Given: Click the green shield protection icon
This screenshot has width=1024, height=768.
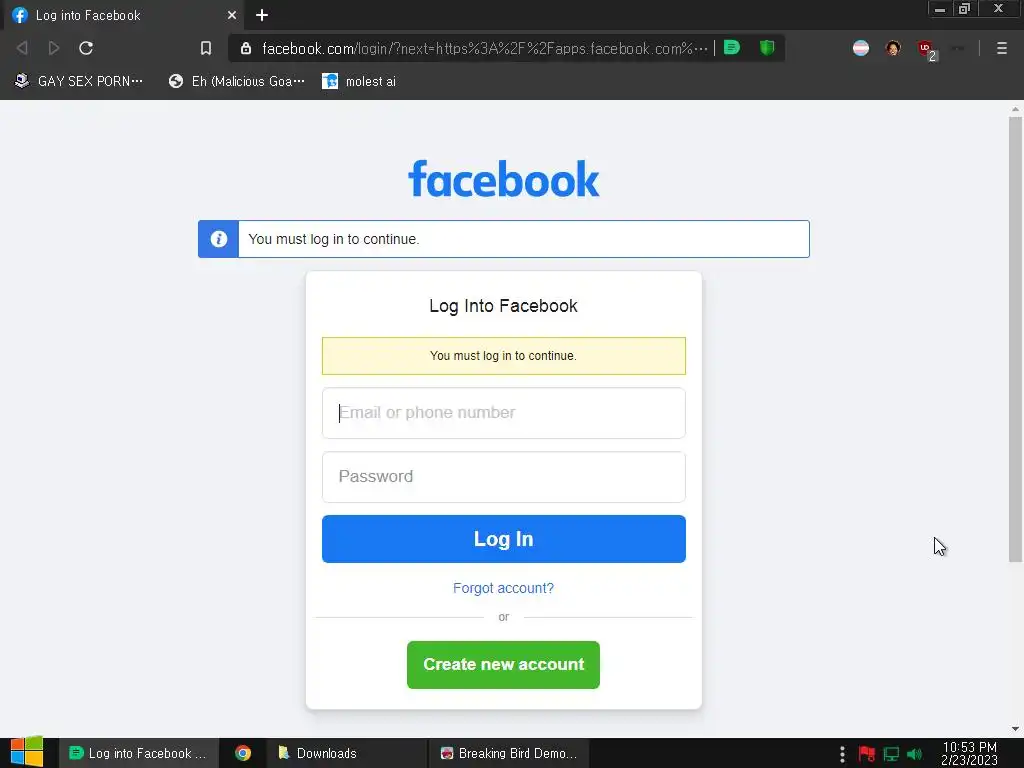Looking at the screenshot, I should pyautogui.click(x=767, y=48).
